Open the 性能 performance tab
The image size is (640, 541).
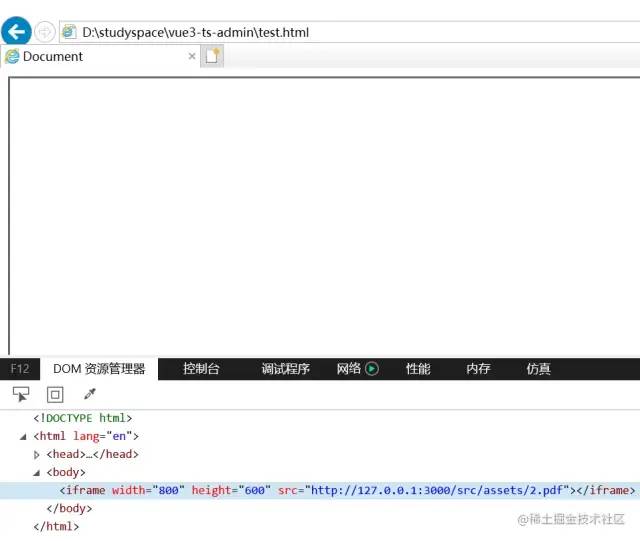pos(418,369)
